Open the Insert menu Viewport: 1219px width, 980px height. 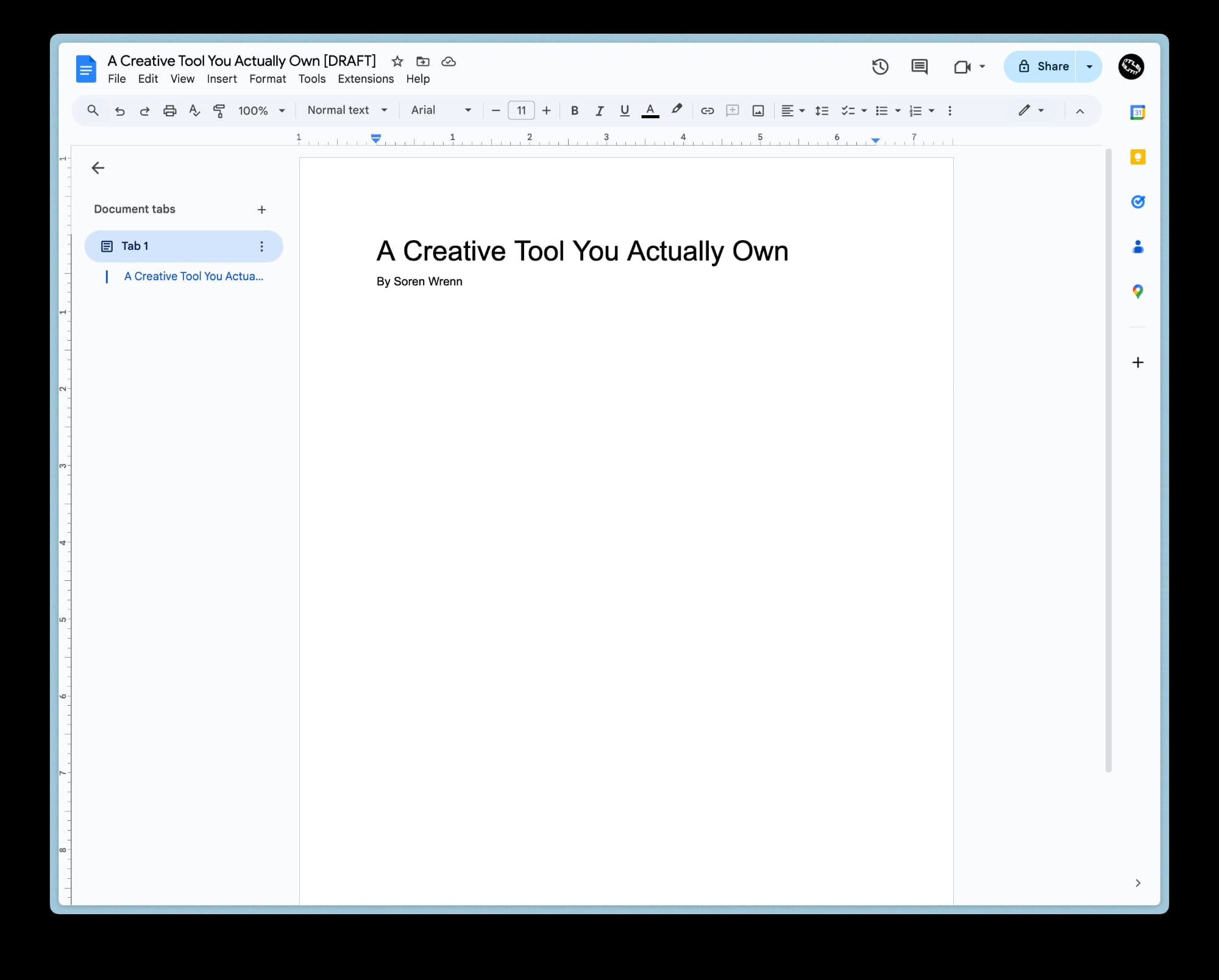point(221,79)
